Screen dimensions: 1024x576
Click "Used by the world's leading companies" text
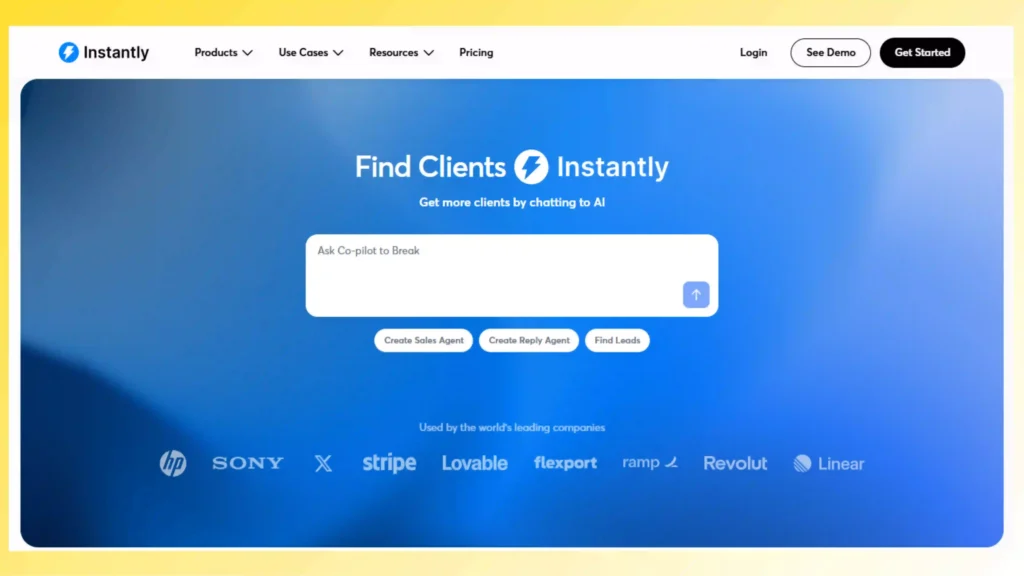pos(512,427)
